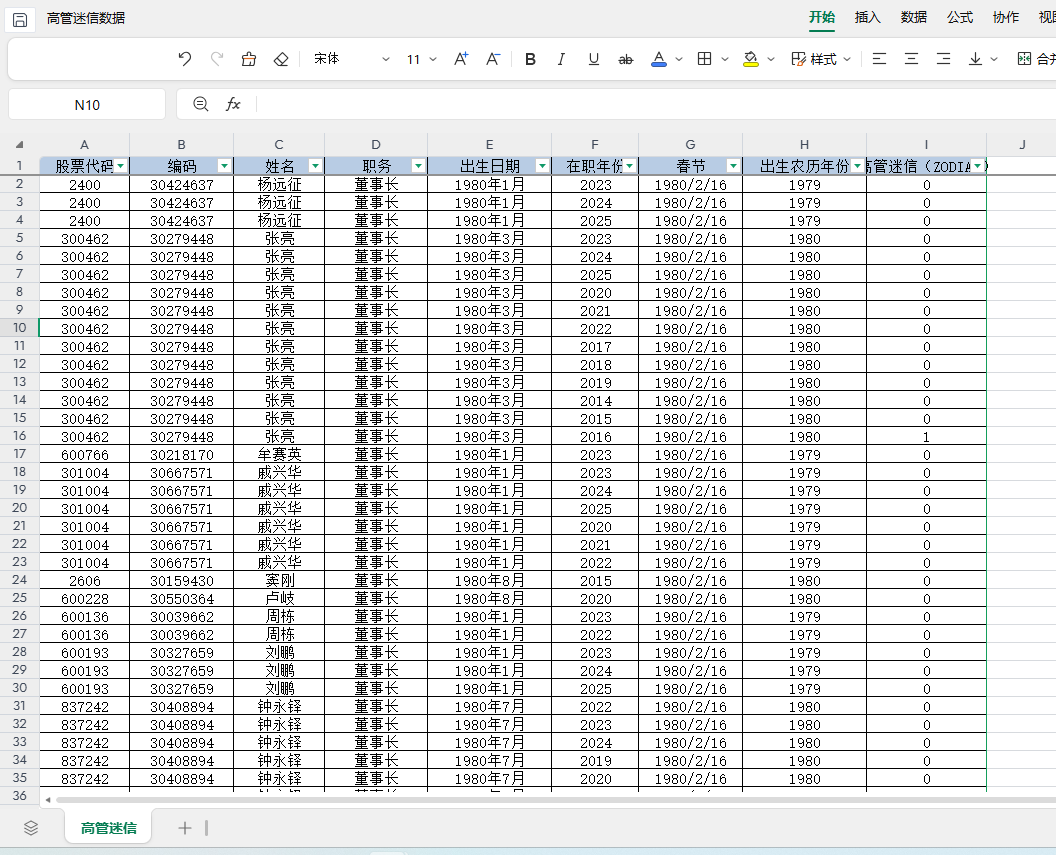Screen dimensions: 1056x855
Task: Switch to the 开始 tab
Action: click(x=822, y=18)
